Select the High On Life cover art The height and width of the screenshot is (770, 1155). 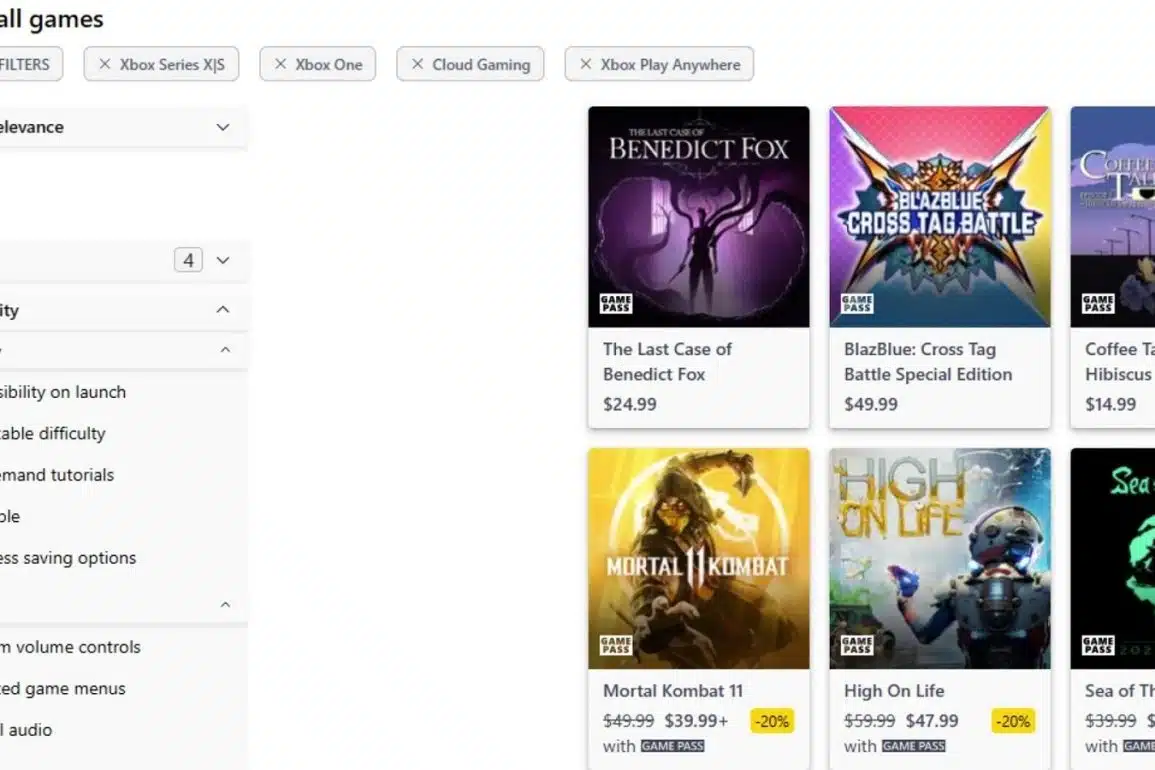coord(940,559)
